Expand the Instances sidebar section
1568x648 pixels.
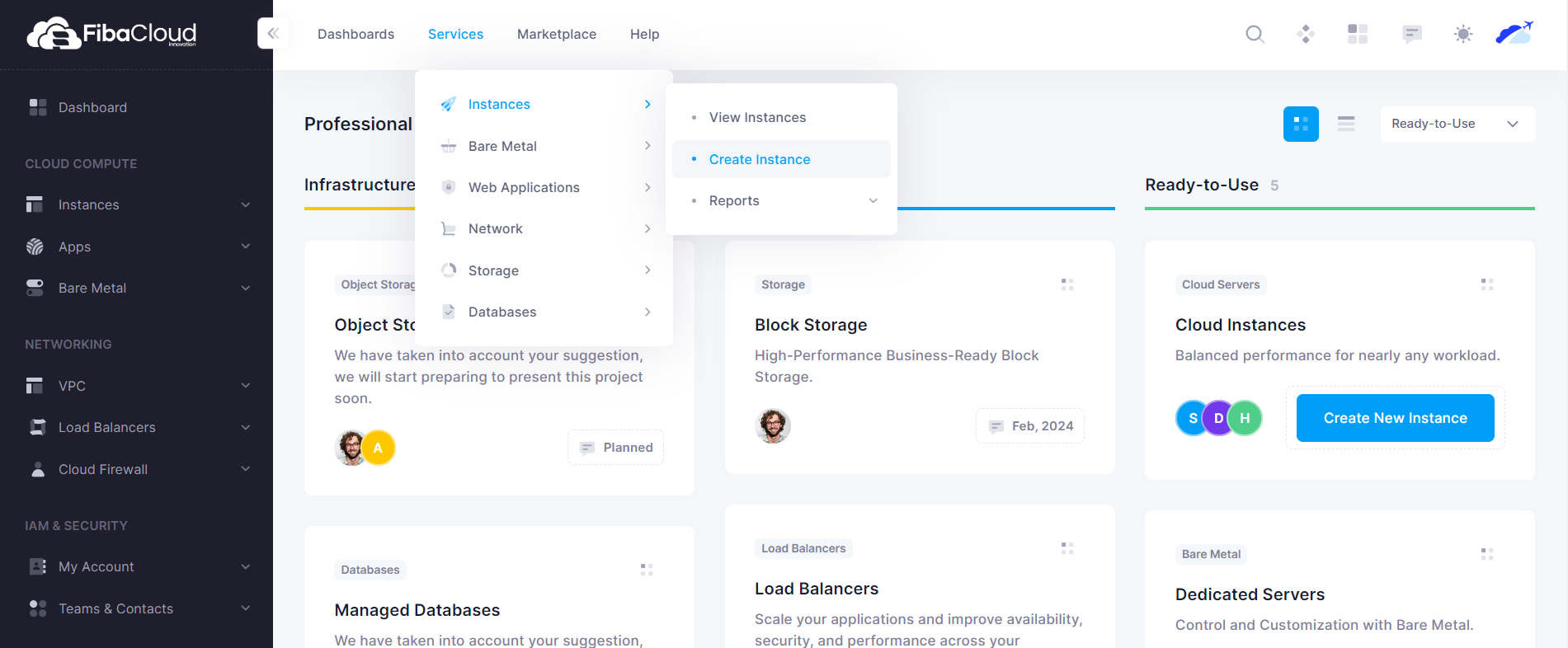coord(137,204)
